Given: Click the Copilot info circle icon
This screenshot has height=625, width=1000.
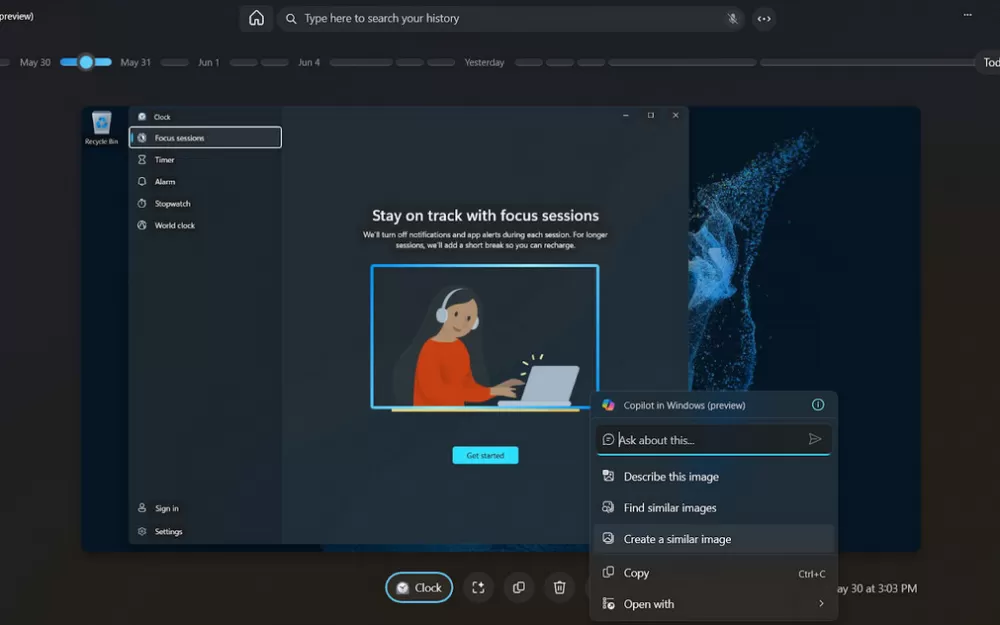Looking at the screenshot, I should 818,405.
